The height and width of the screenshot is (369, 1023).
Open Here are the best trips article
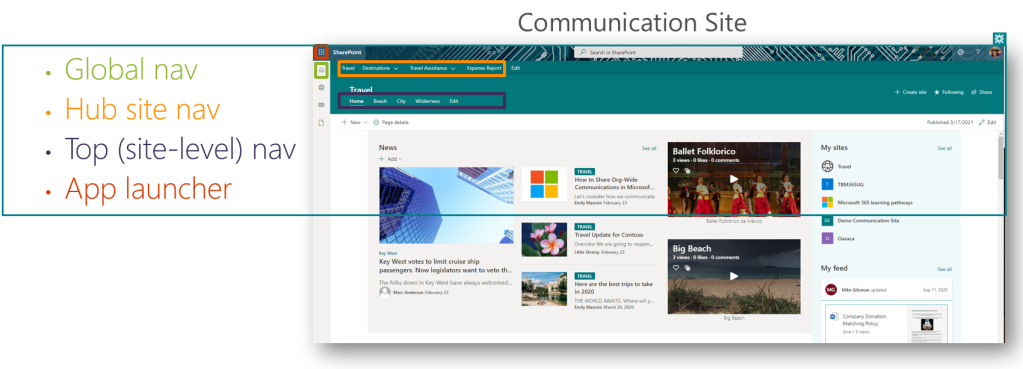pyautogui.click(x=614, y=288)
